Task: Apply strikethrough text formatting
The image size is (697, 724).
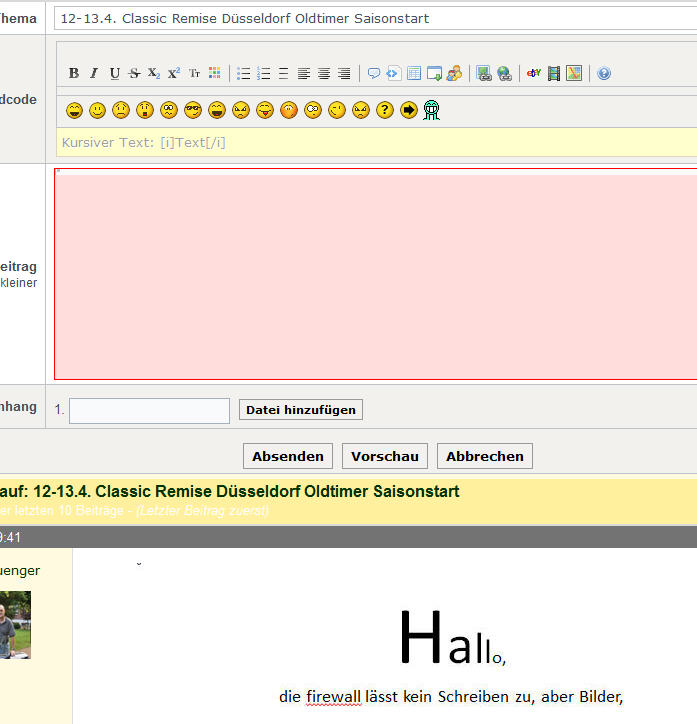Action: click(x=134, y=73)
